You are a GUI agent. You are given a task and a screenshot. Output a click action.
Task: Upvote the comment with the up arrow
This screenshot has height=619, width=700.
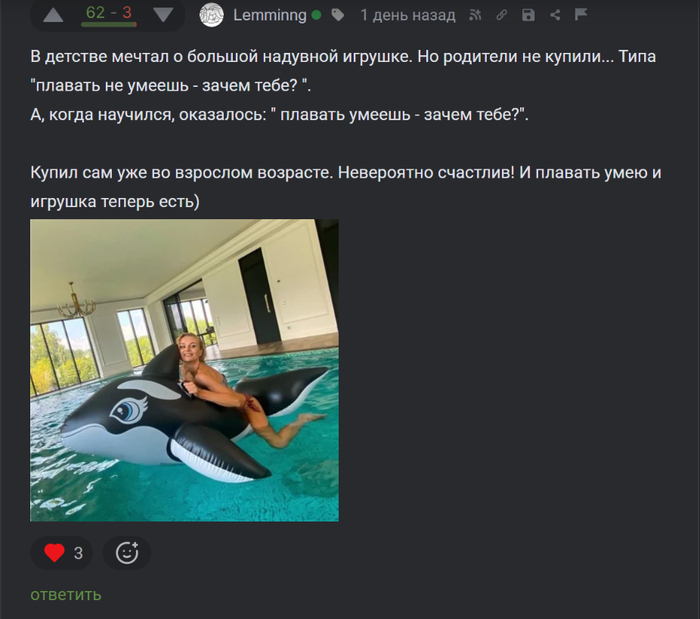tap(53, 16)
